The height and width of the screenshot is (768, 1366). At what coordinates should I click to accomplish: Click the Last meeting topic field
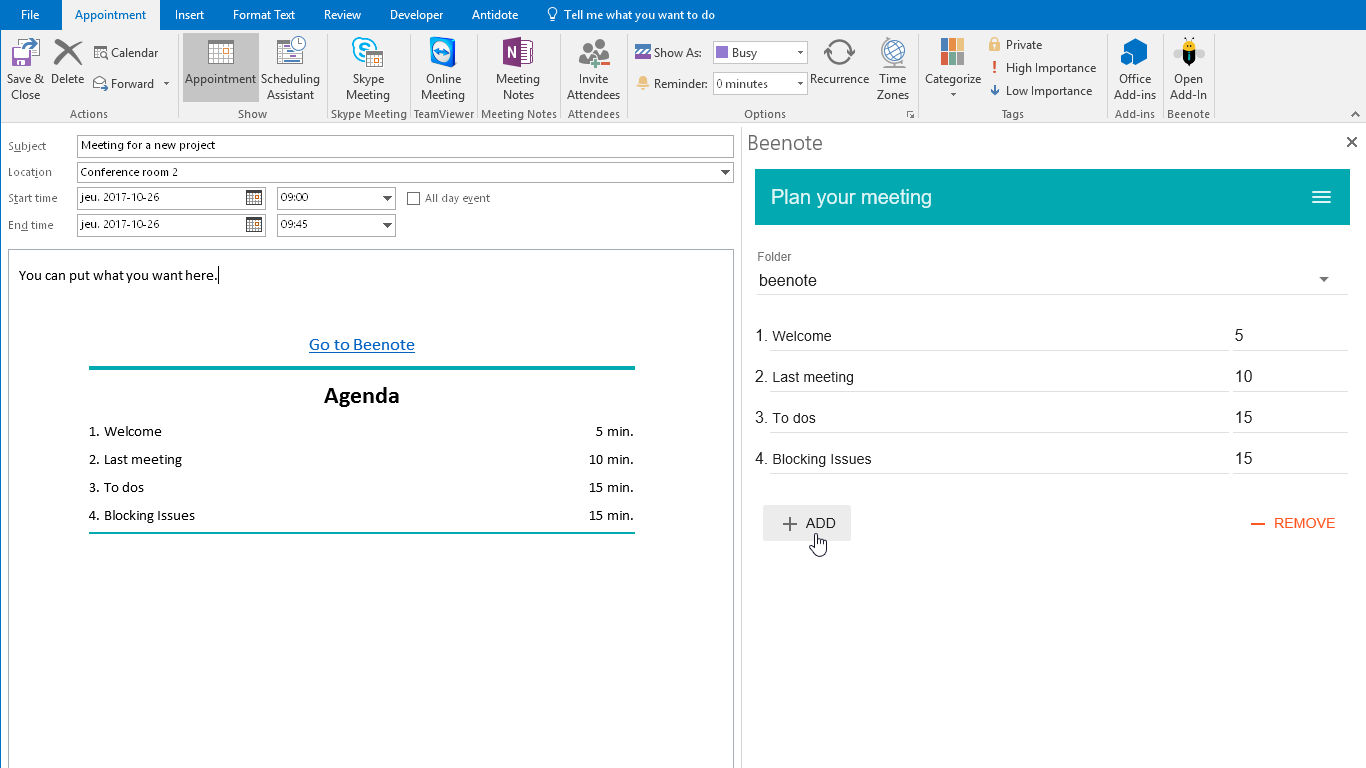pos(998,377)
